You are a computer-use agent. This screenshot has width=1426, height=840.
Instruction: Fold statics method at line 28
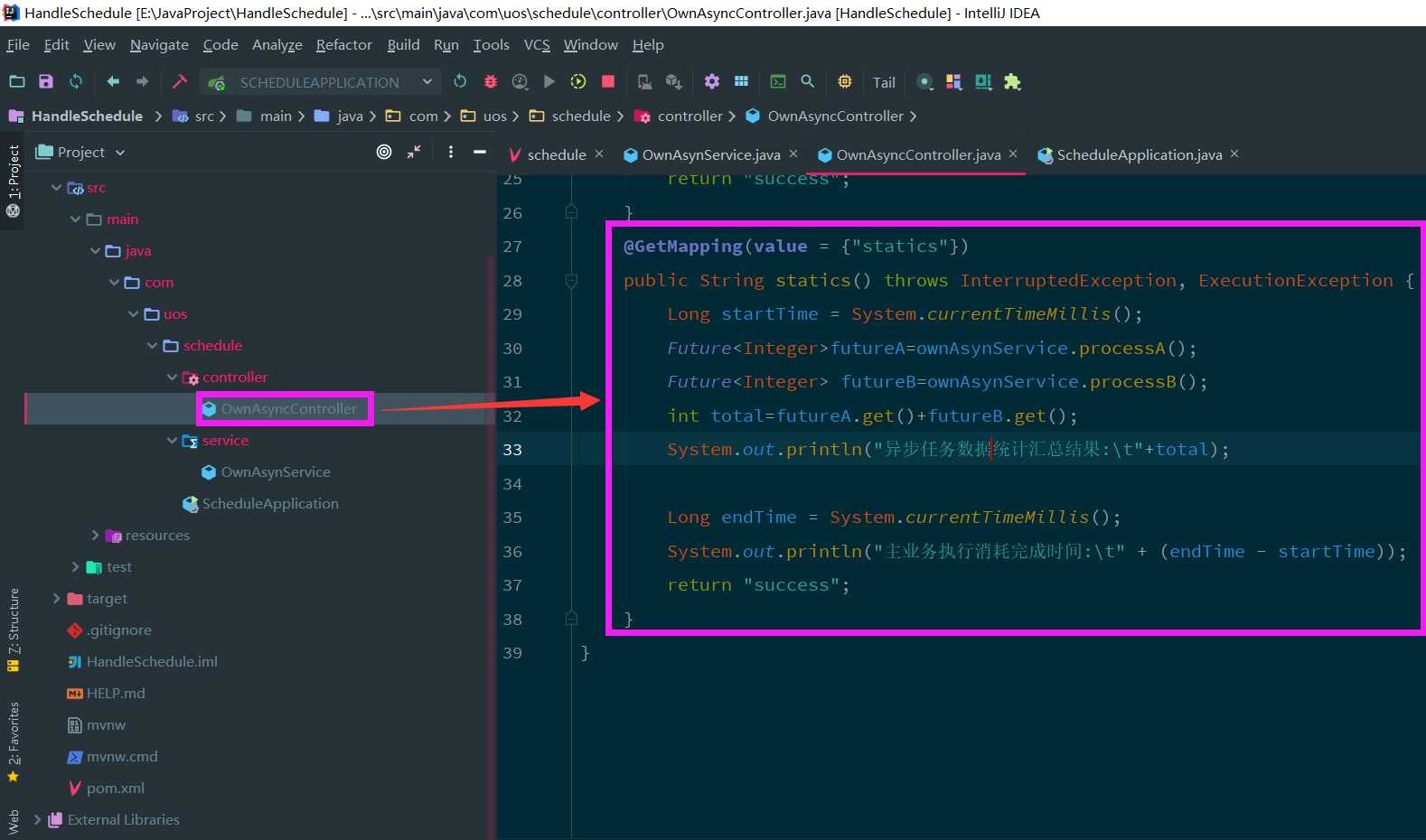tap(571, 281)
